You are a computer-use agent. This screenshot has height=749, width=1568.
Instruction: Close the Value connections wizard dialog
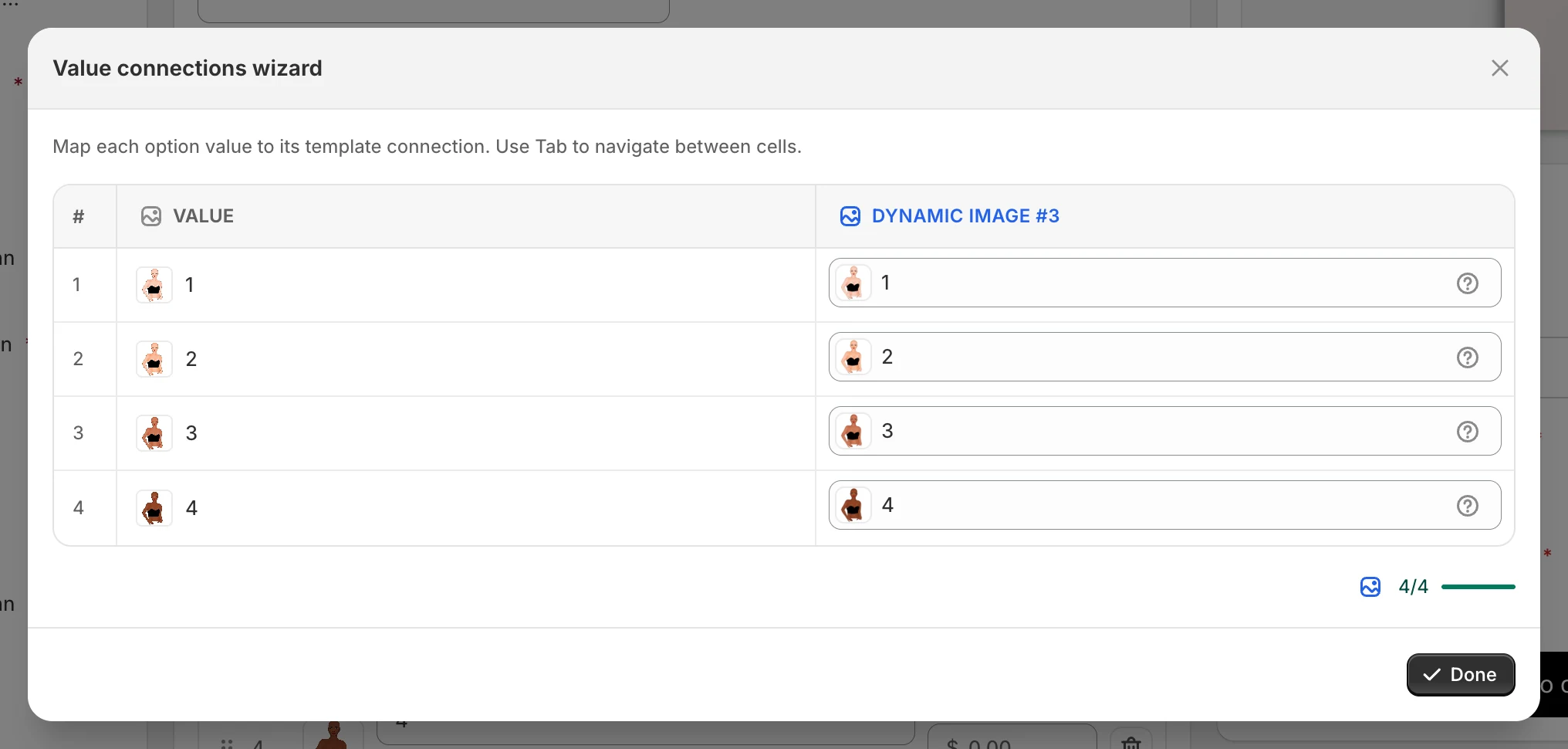click(x=1499, y=68)
